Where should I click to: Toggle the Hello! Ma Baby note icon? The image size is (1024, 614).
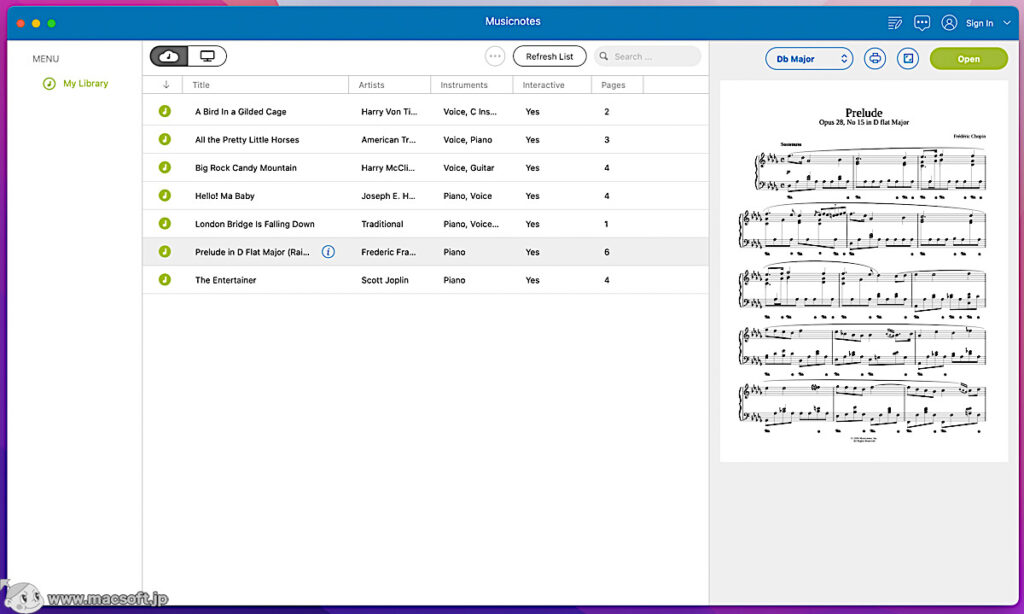(165, 196)
